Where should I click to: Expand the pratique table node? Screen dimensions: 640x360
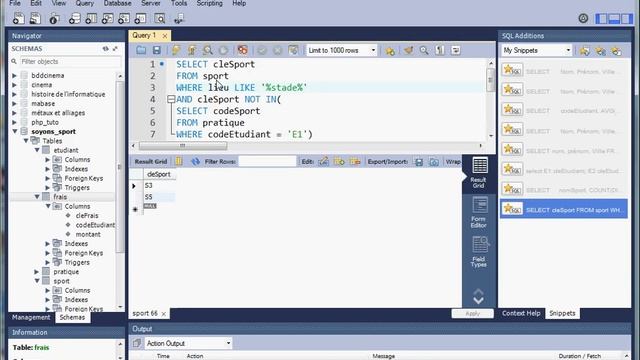(x=37, y=272)
